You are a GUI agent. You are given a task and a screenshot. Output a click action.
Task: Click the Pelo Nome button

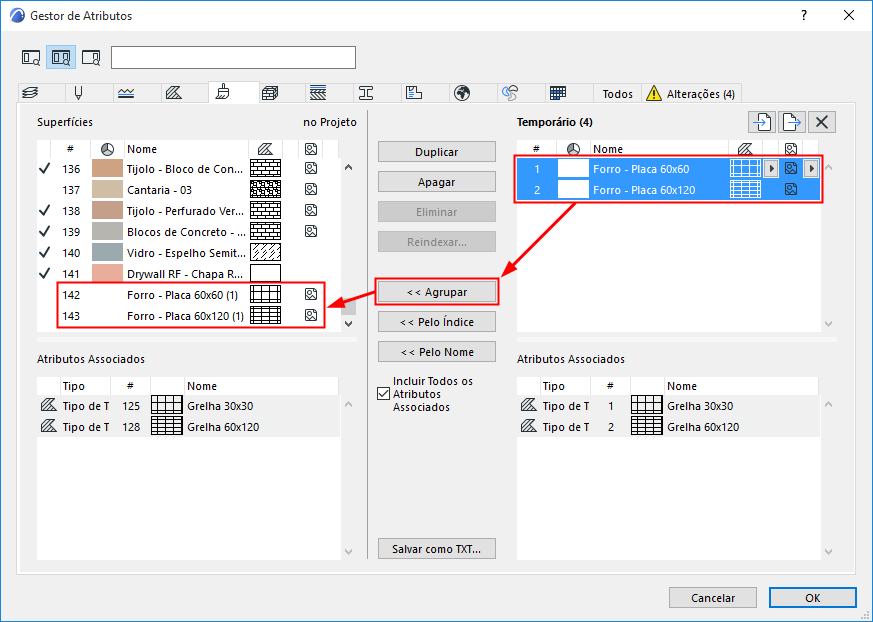[x=436, y=352]
